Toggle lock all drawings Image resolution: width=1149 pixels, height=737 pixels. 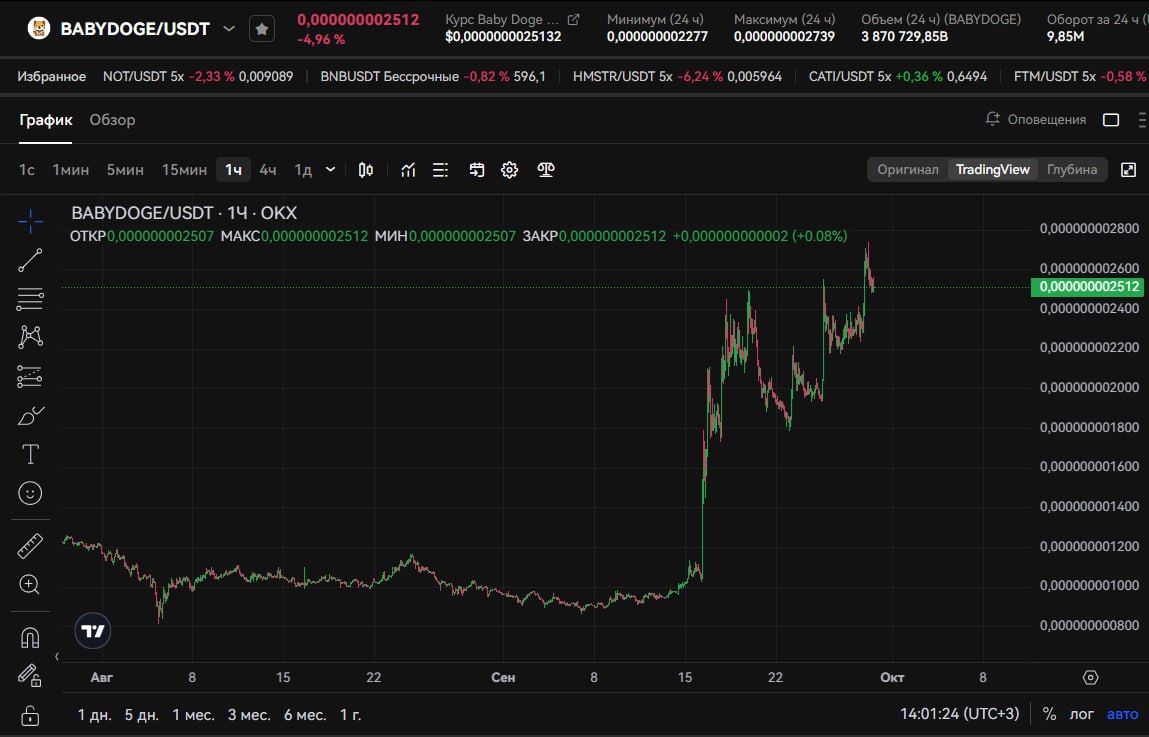click(30, 715)
